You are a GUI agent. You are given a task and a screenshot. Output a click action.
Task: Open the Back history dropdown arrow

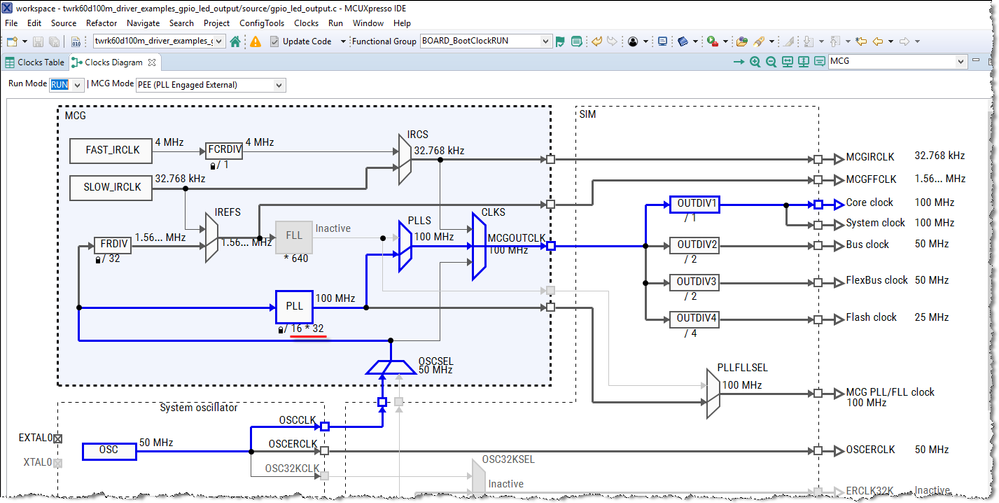point(891,41)
